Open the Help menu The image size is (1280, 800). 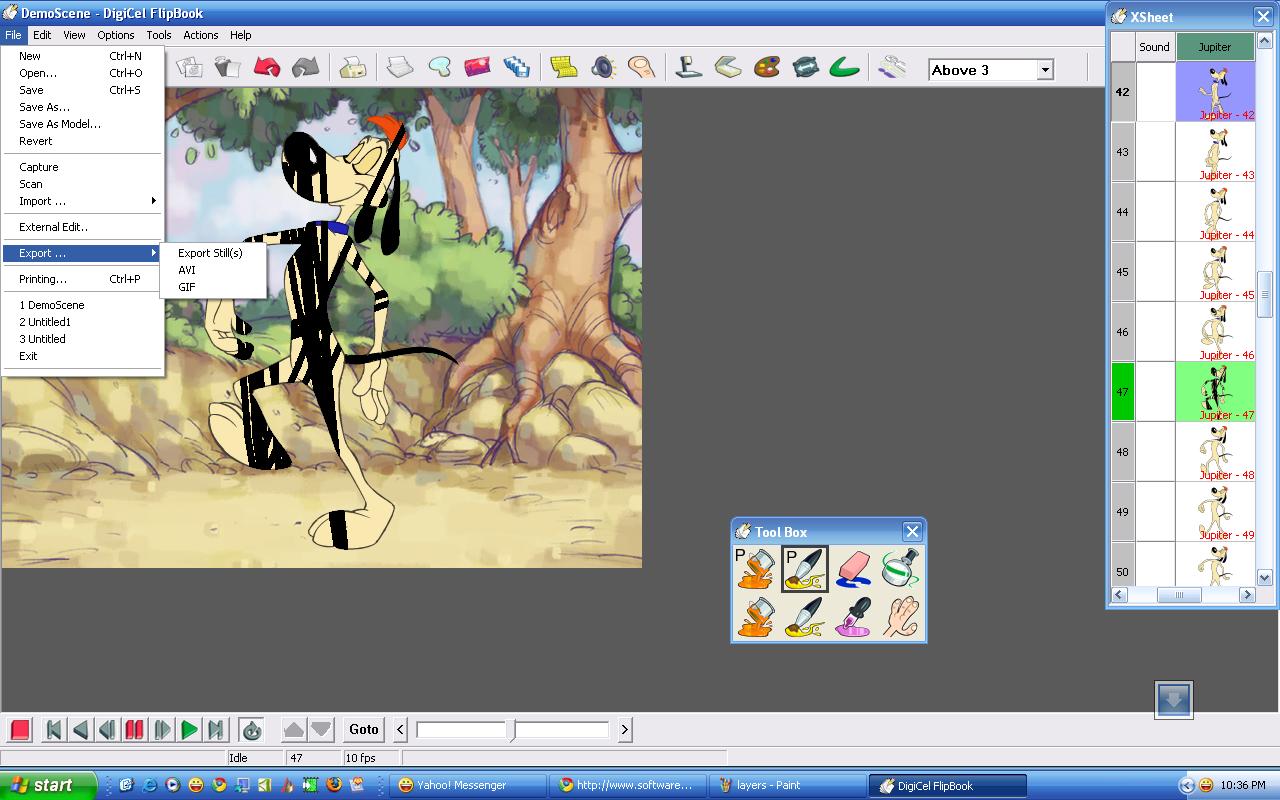click(x=241, y=35)
